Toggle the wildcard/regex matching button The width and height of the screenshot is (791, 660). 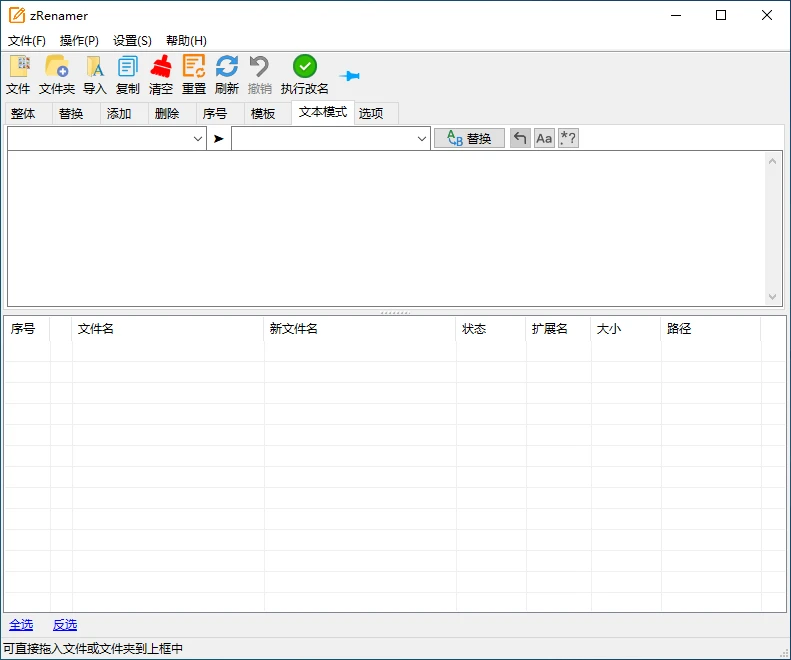tap(568, 139)
